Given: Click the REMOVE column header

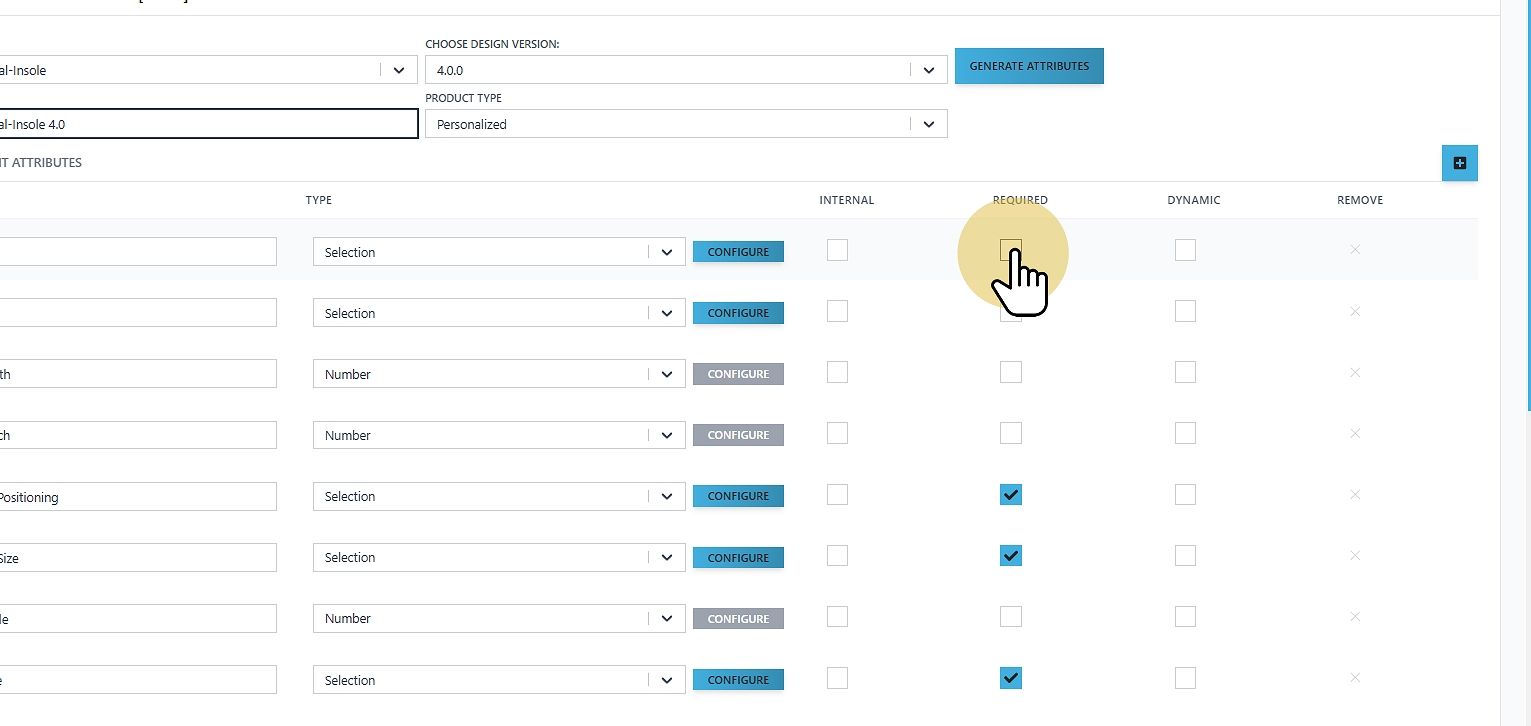Looking at the screenshot, I should (x=1360, y=200).
